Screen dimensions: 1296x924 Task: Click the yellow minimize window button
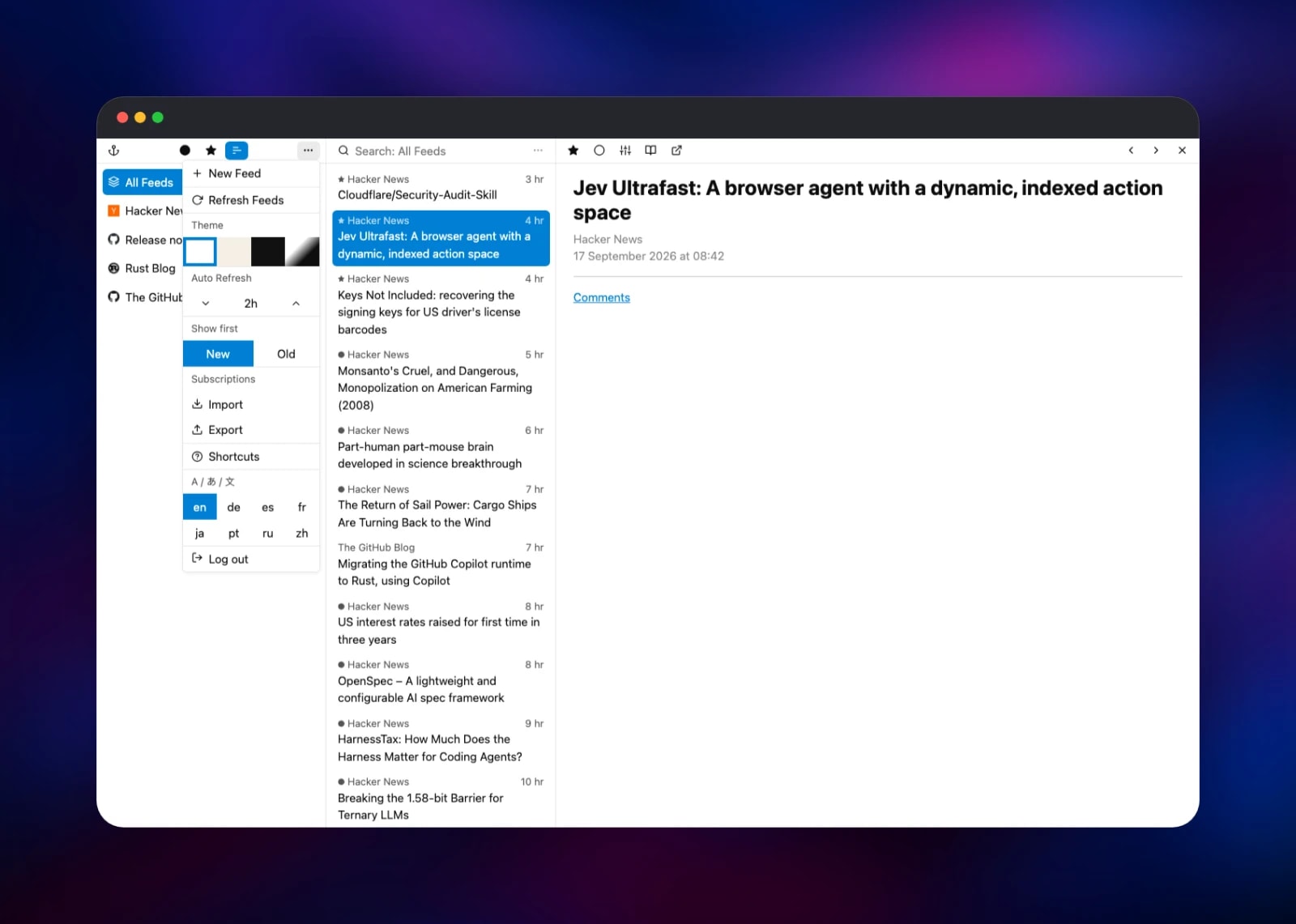tap(140, 117)
